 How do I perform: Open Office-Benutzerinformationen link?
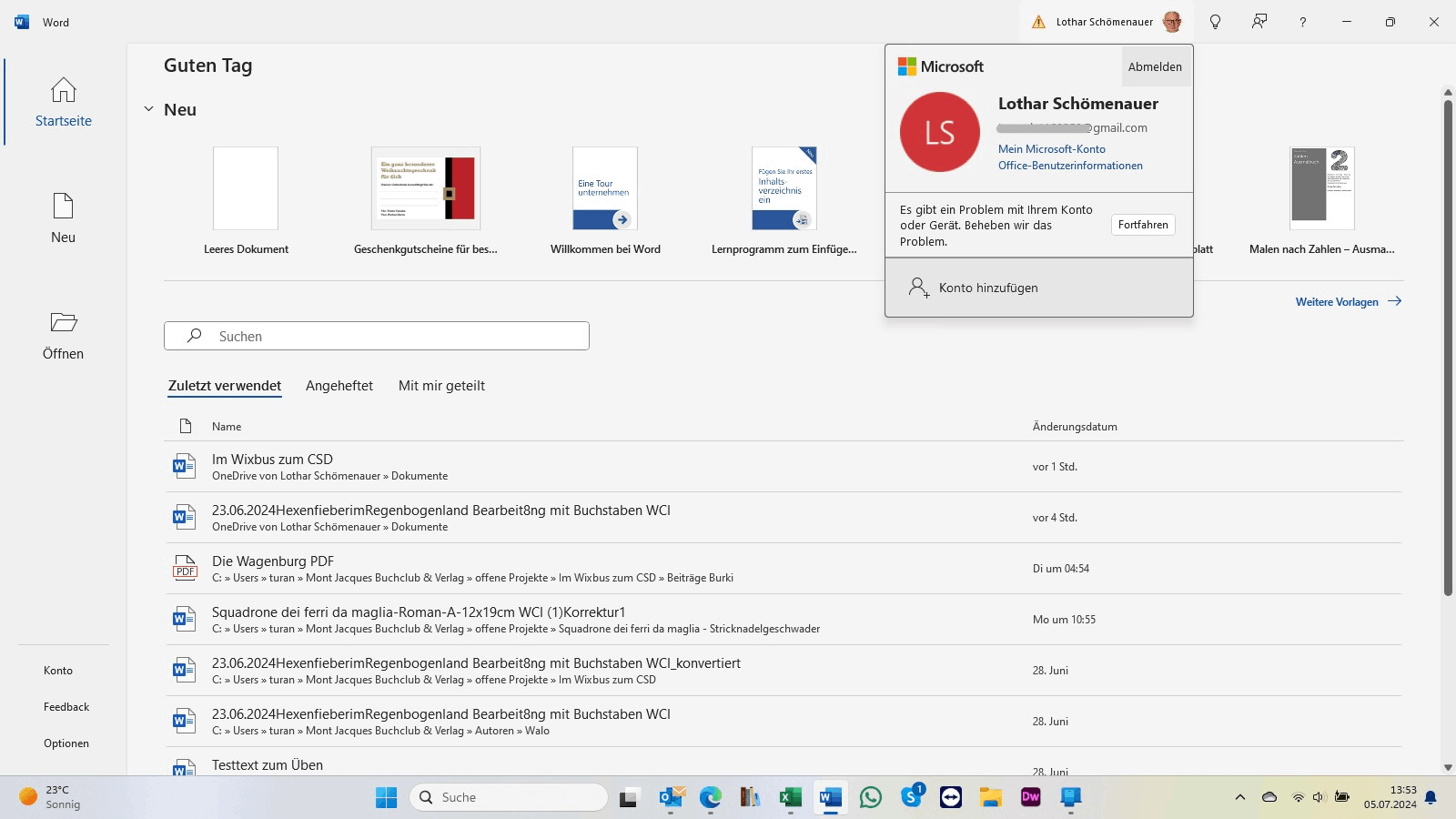(x=1070, y=166)
